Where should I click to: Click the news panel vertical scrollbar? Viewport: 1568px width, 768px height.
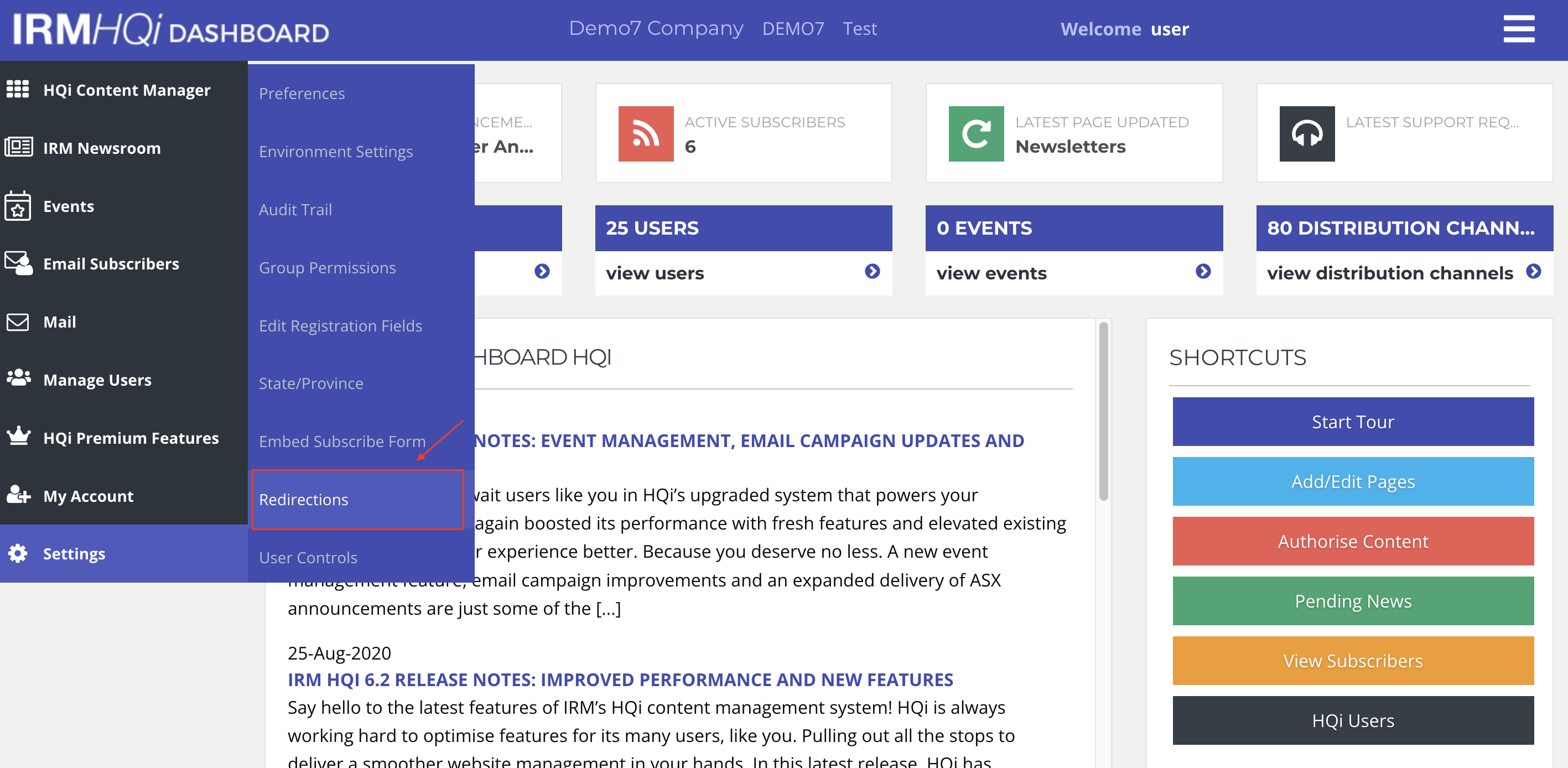pos(1103,411)
